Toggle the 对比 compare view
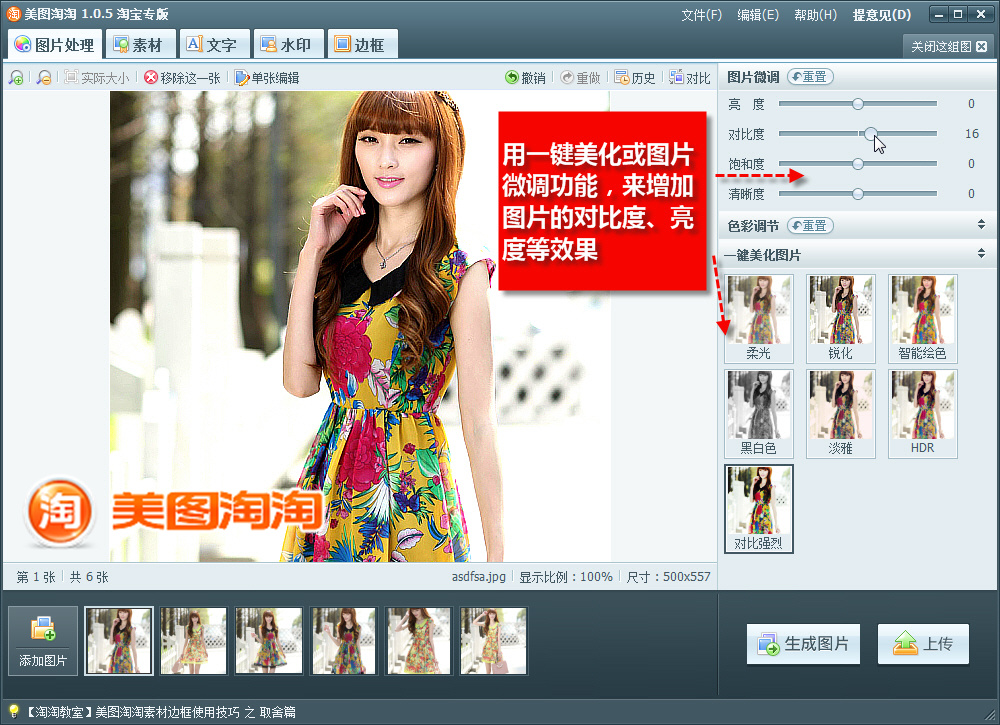 (x=690, y=78)
